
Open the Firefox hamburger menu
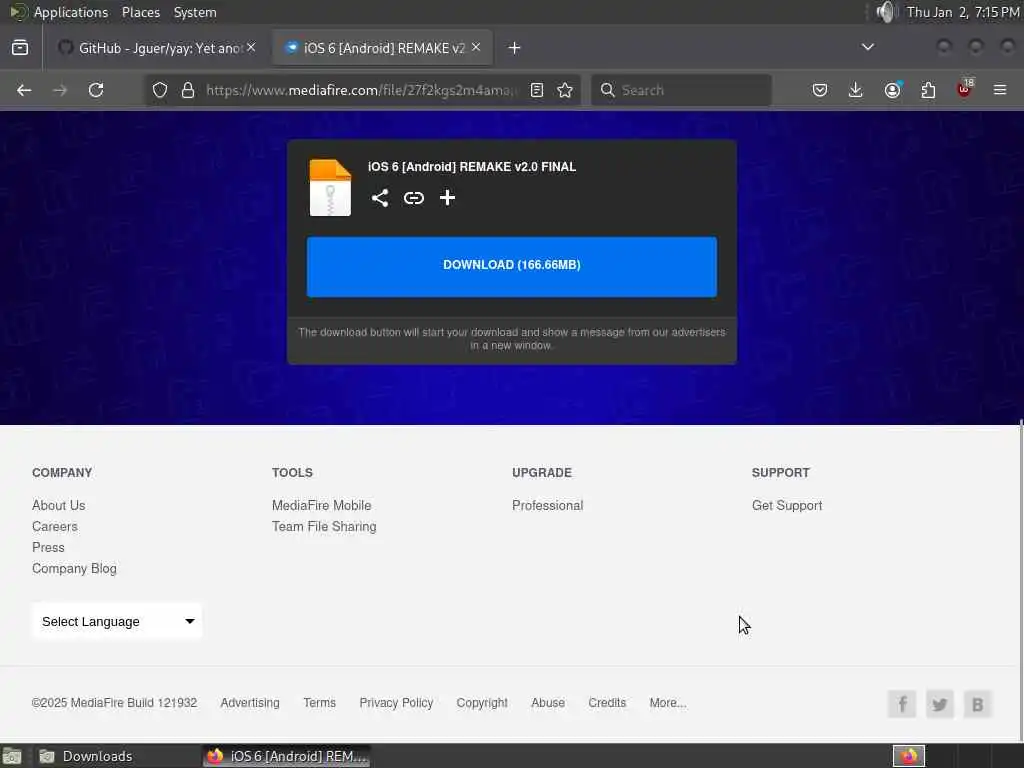point(1000,90)
